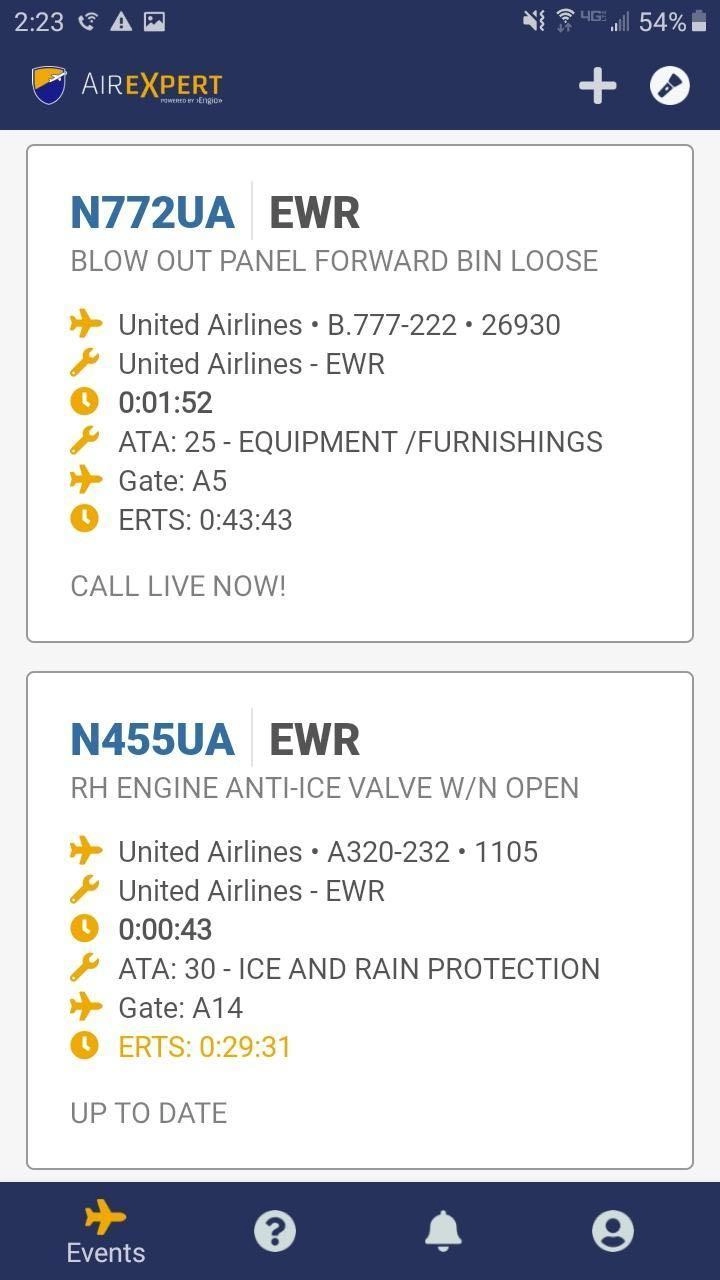Tap the wrench icon beside ATA: 30
The image size is (720, 1280).
pos(85,968)
